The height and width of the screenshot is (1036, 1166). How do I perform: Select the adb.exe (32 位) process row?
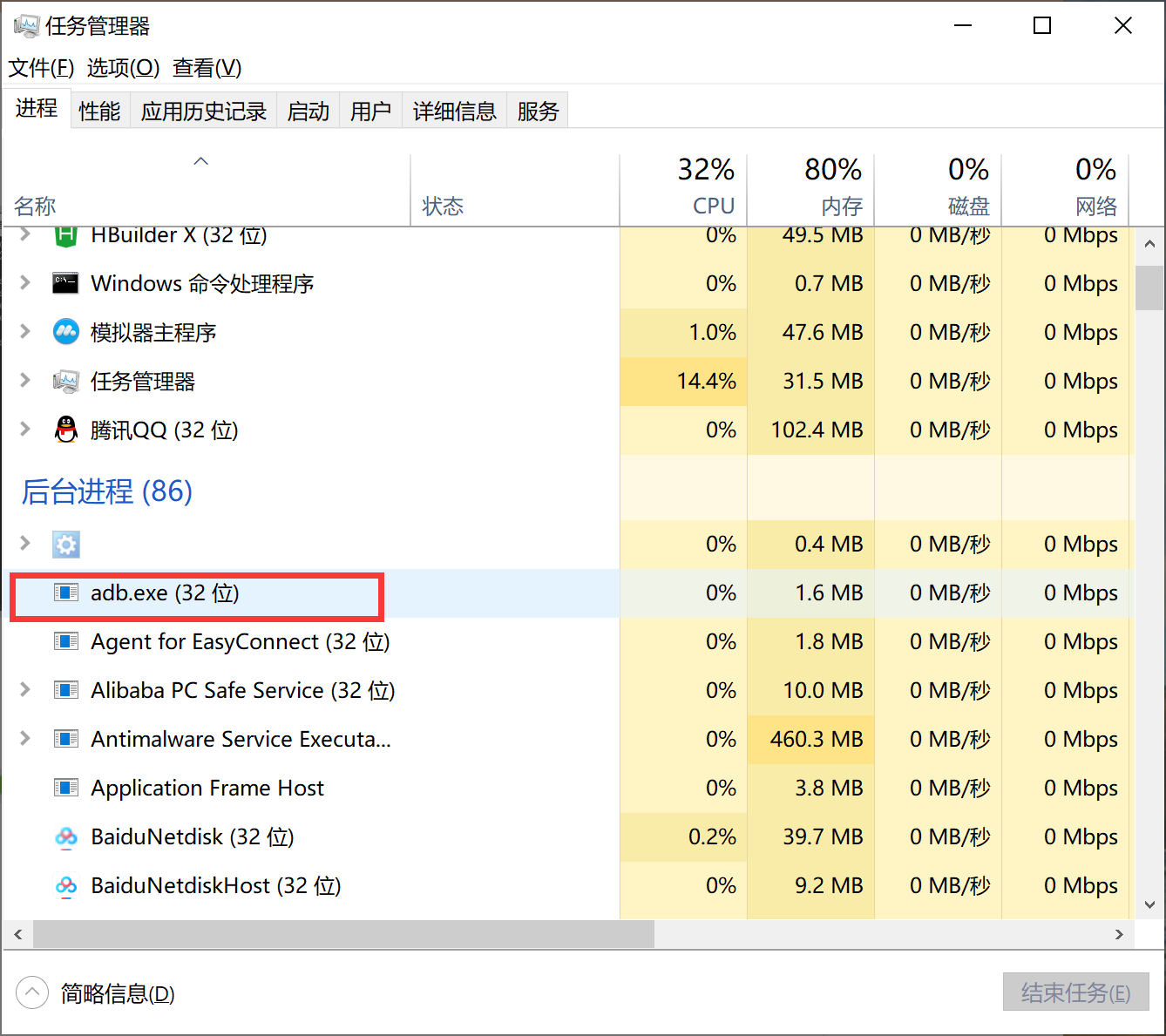568,593
